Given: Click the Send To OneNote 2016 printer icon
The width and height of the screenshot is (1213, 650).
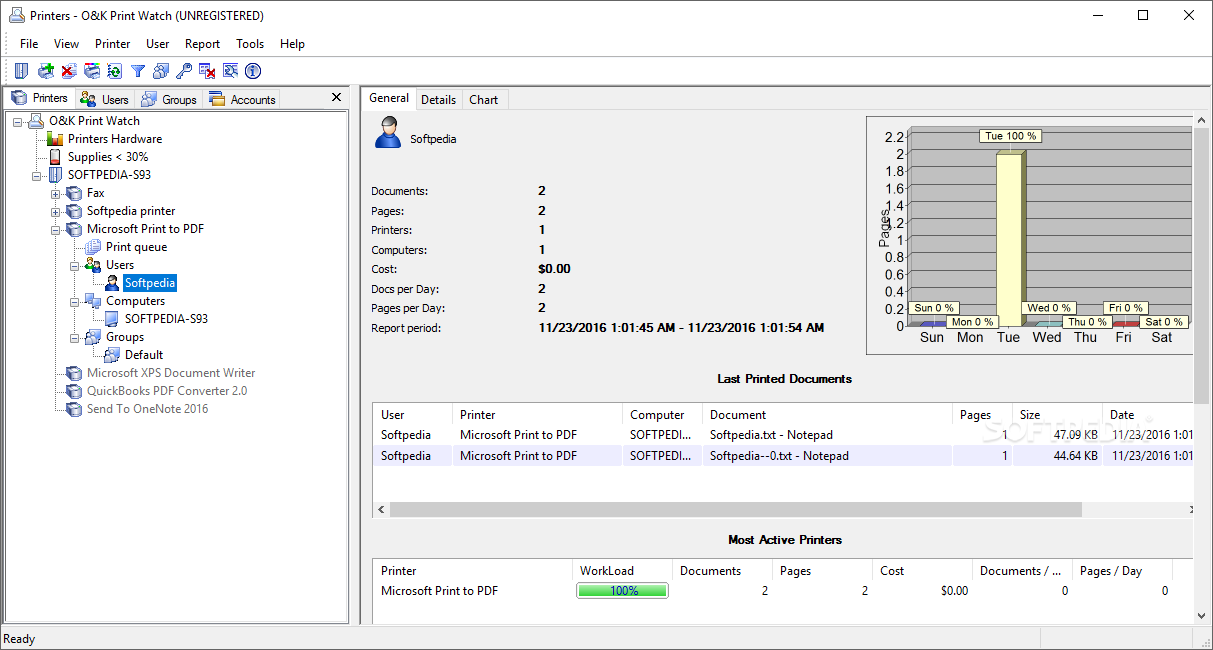Looking at the screenshot, I should (74, 409).
